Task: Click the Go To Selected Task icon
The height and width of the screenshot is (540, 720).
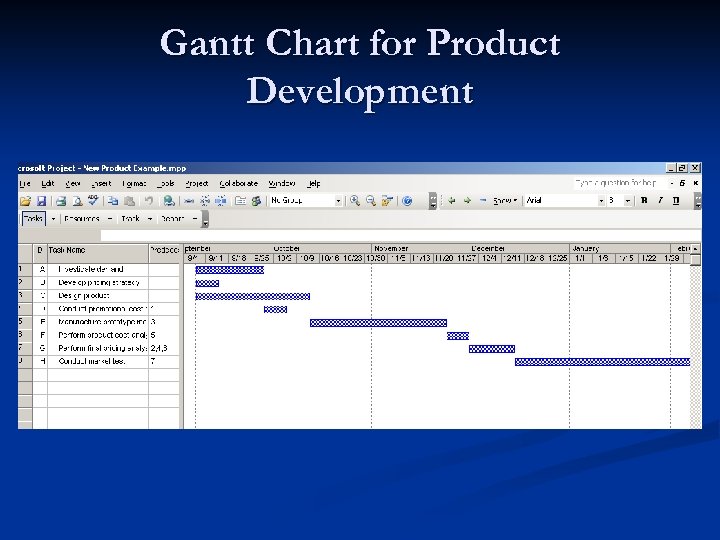Action: tap(387, 201)
